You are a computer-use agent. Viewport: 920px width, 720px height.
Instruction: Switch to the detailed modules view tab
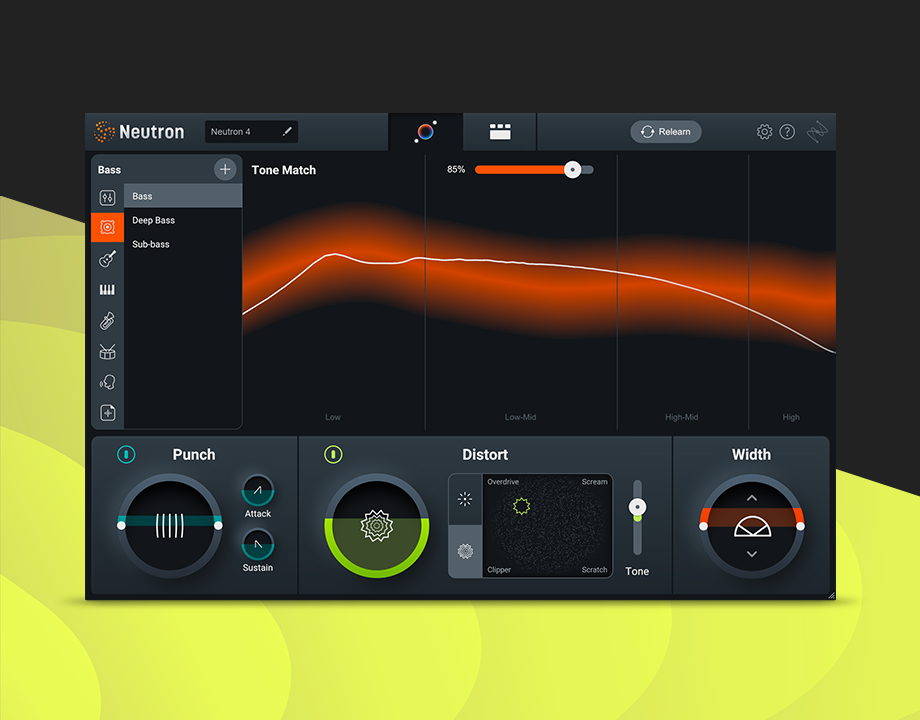coord(500,132)
